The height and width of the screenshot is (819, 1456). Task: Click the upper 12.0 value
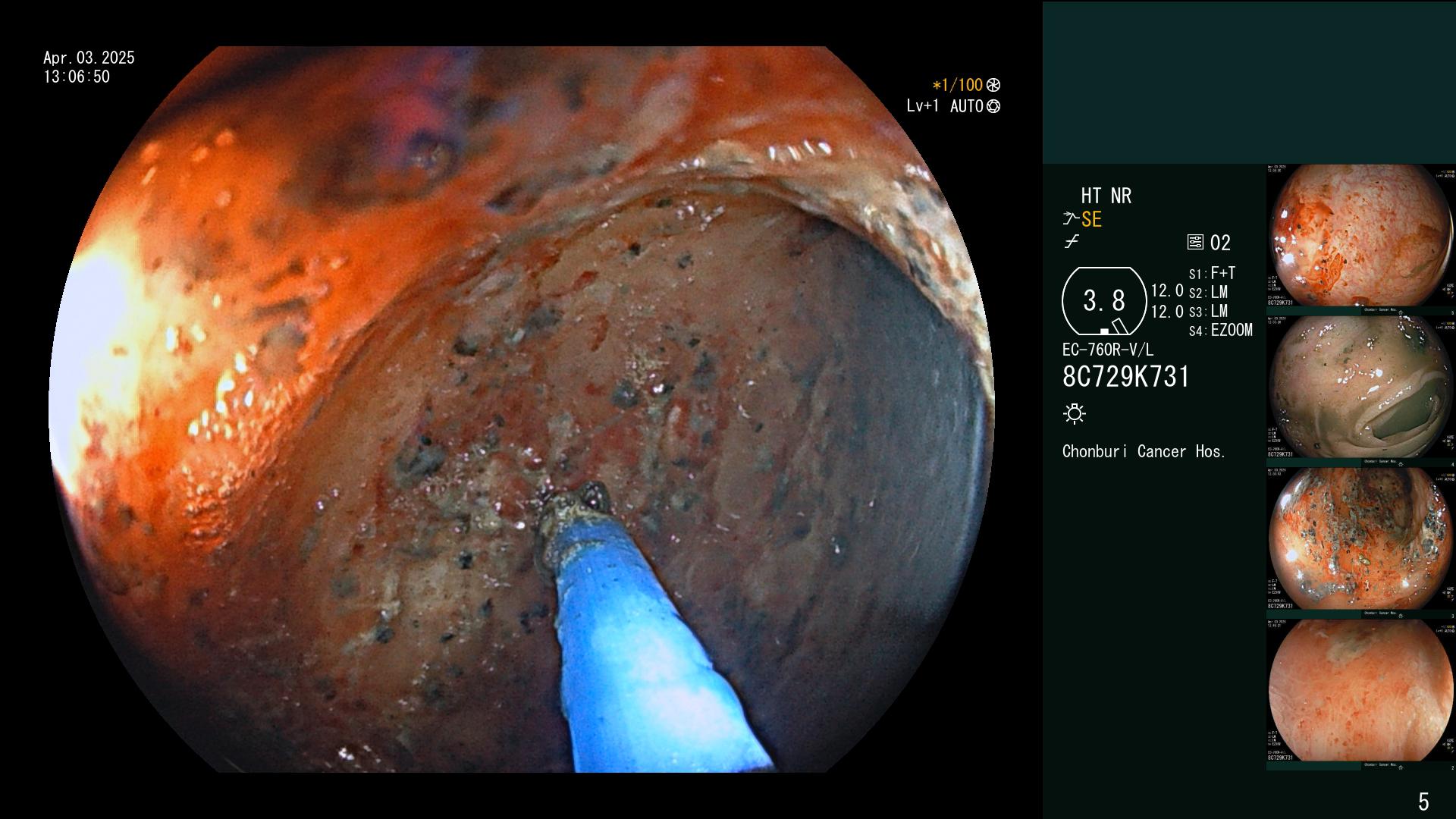click(x=1167, y=291)
